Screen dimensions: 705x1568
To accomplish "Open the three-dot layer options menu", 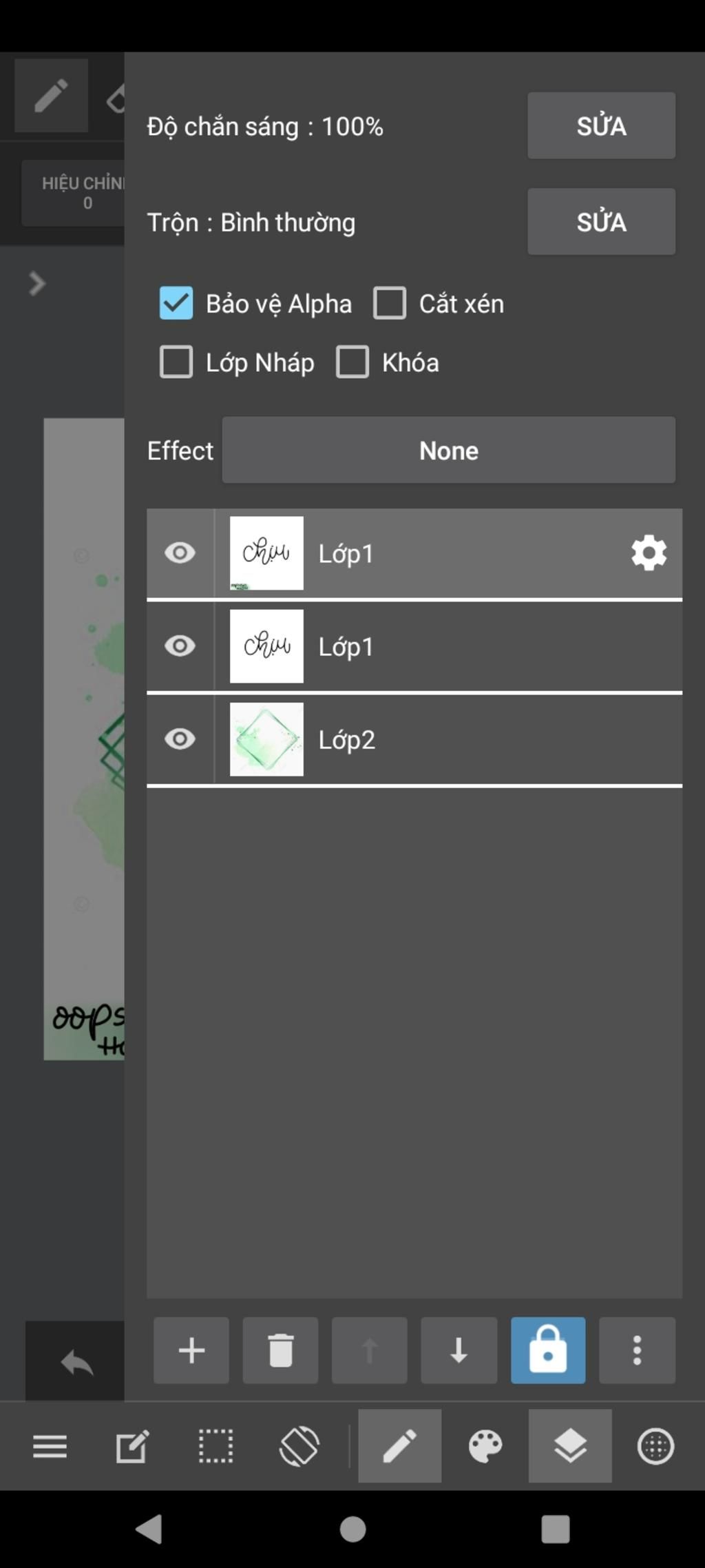I will (x=637, y=1350).
